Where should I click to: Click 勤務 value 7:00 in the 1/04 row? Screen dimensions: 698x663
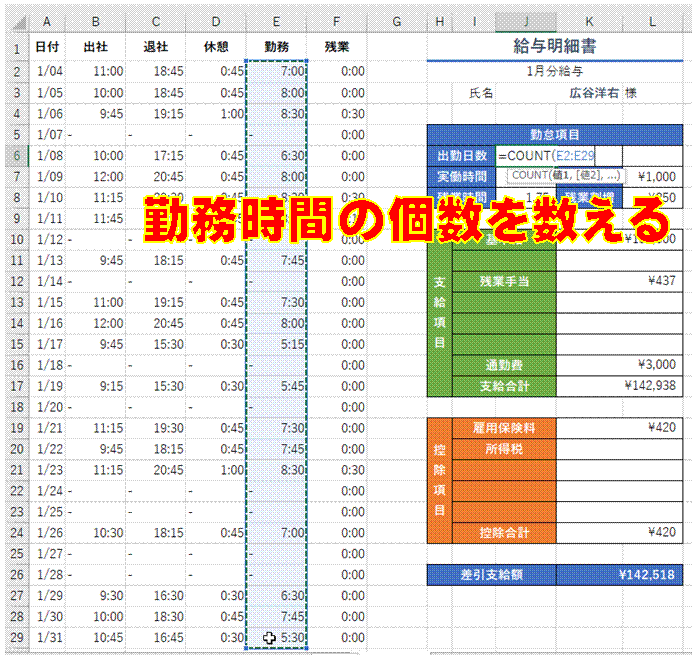click(276, 71)
